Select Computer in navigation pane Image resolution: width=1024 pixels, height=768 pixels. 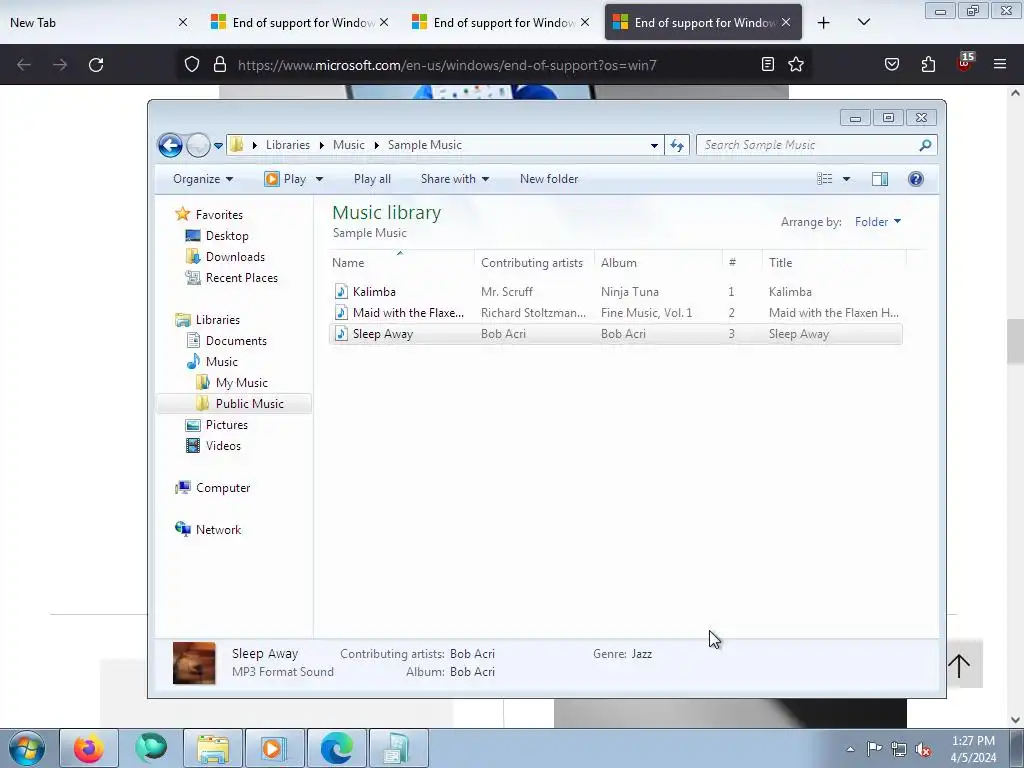[x=223, y=488]
